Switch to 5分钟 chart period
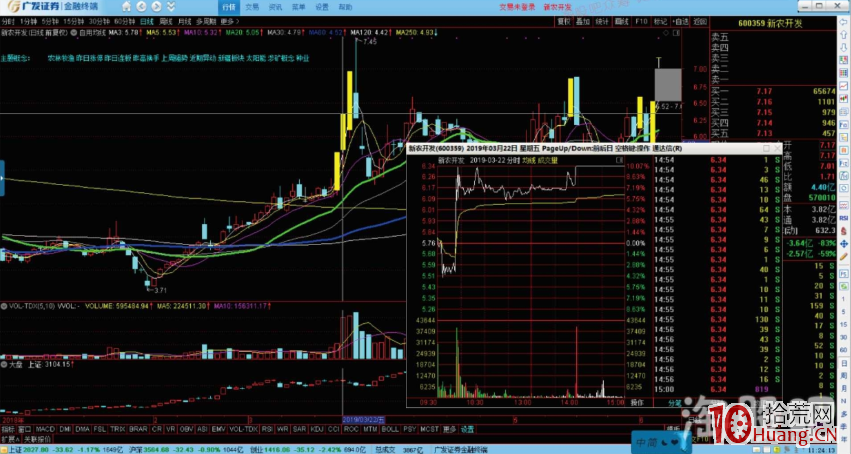Image resolution: width=851 pixels, height=454 pixels. (x=49, y=22)
